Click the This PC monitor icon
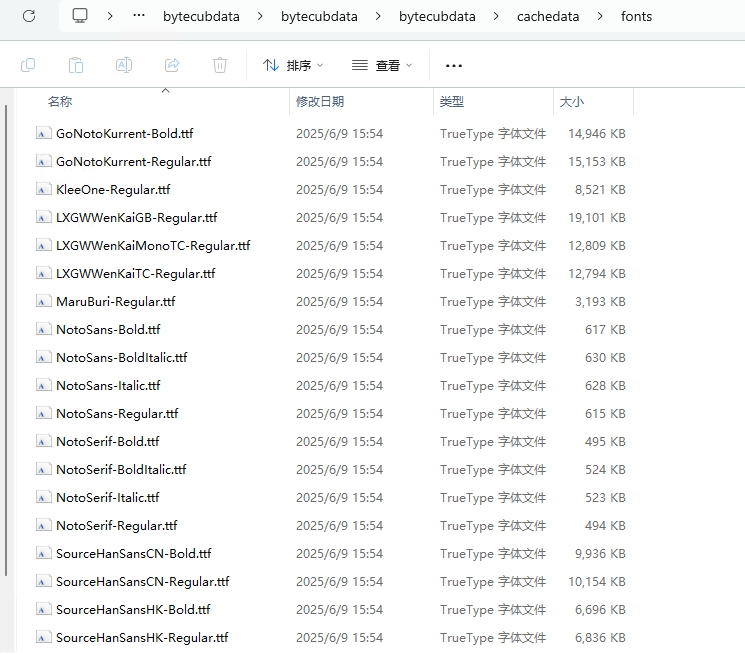 tap(81, 16)
